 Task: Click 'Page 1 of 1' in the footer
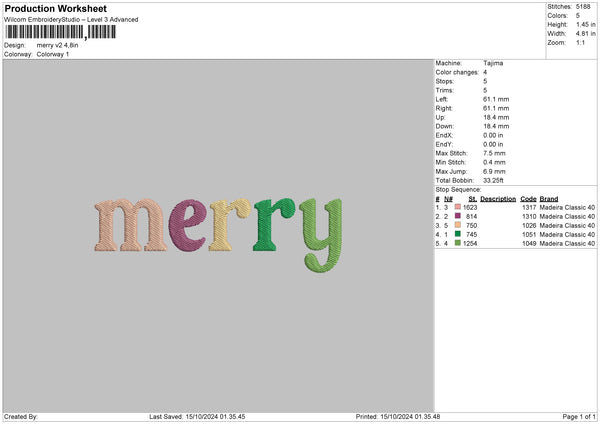579,417
